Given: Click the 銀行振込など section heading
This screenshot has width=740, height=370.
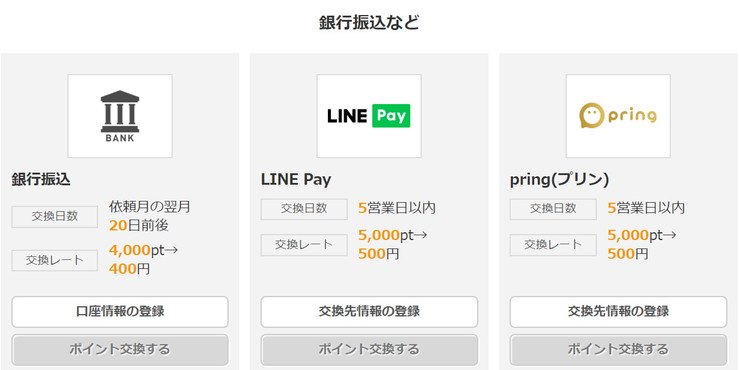Looking at the screenshot, I should pos(369,23).
